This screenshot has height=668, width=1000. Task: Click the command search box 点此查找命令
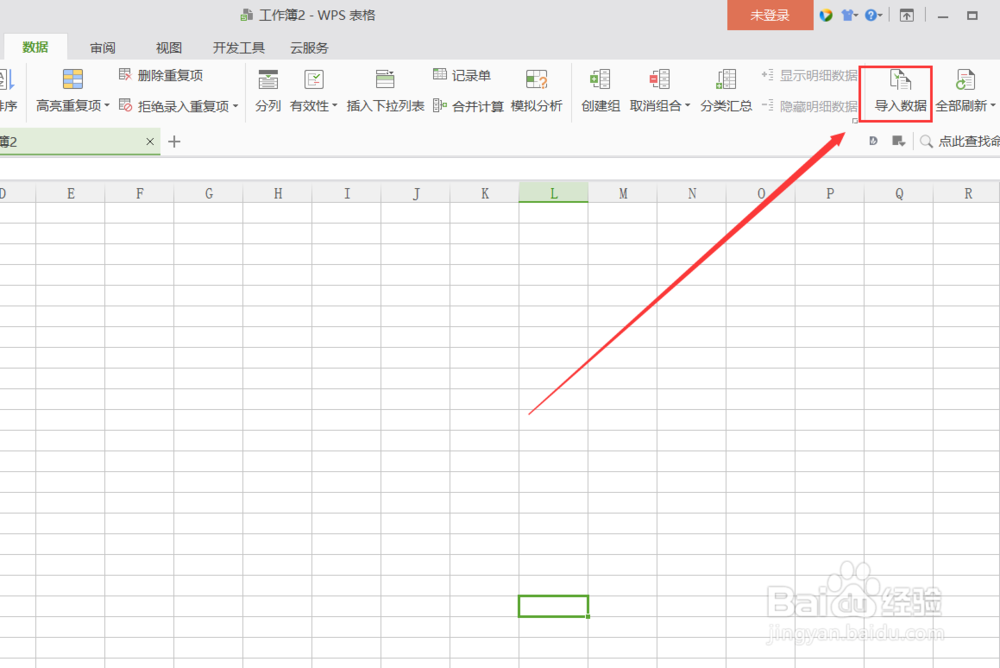(968, 142)
